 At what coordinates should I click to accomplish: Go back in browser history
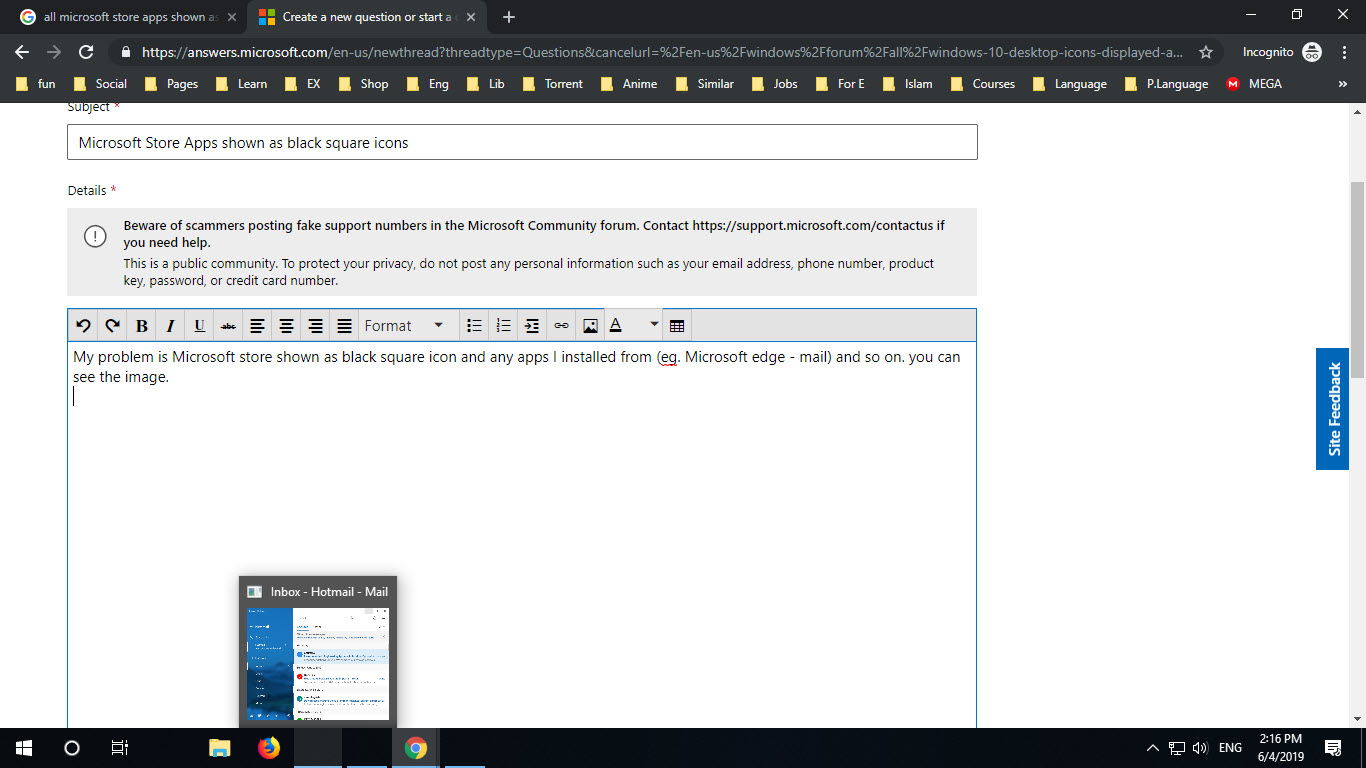(22, 52)
